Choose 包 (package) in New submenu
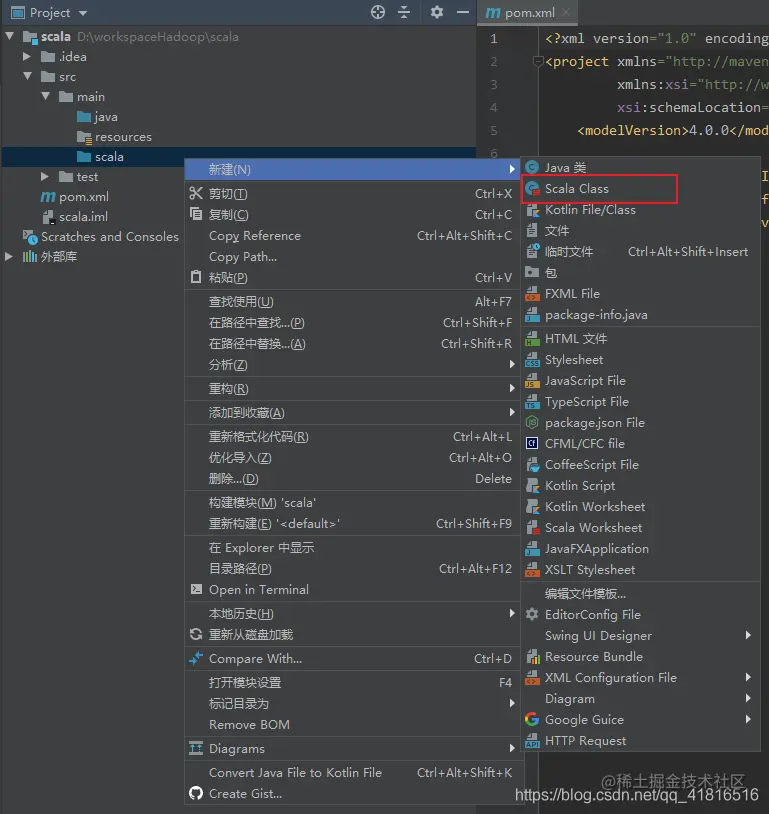The width and height of the screenshot is (769, 814). [640, 273]
